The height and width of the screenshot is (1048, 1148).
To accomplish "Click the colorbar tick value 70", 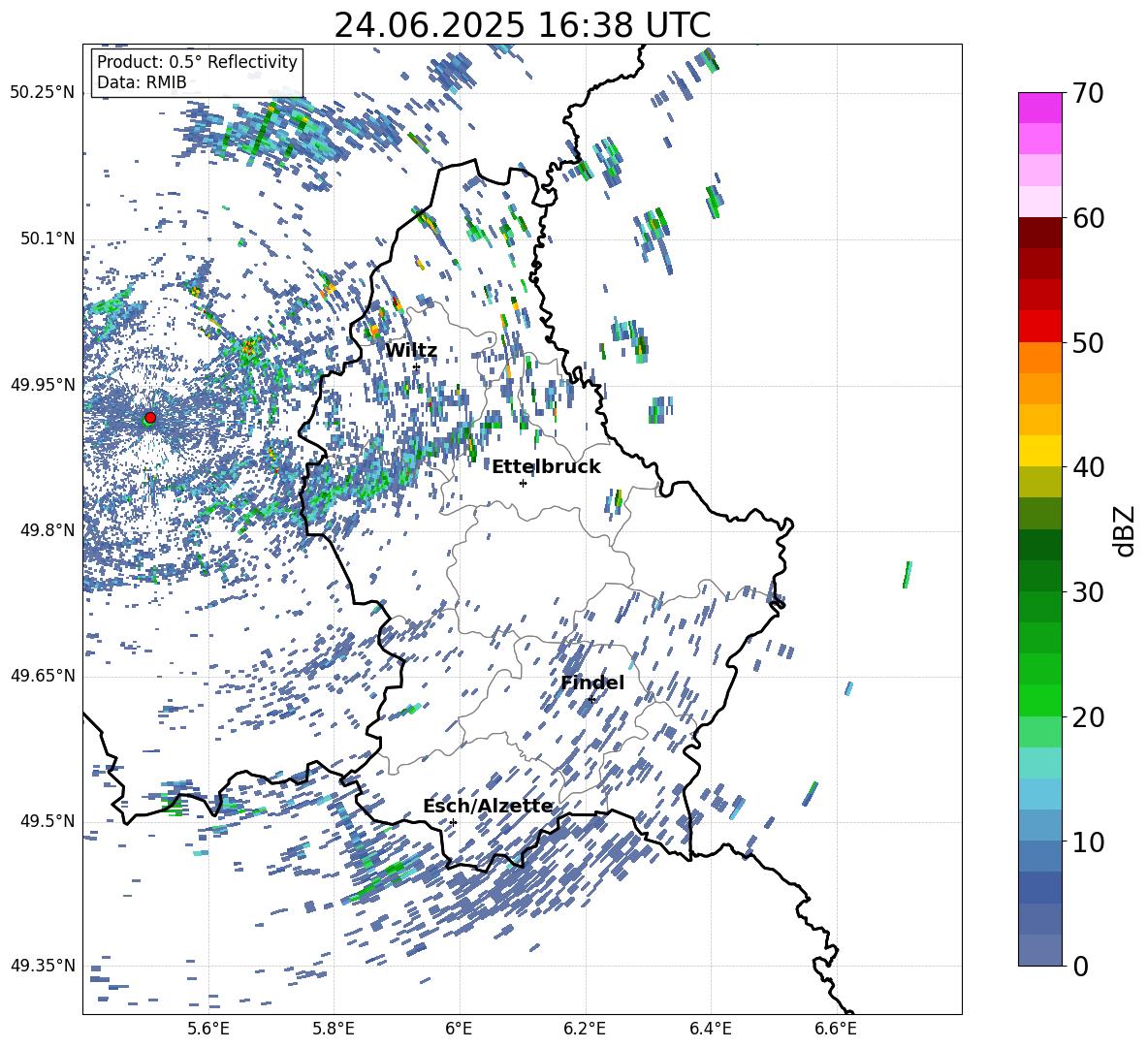I will [x=1088, y=93].
